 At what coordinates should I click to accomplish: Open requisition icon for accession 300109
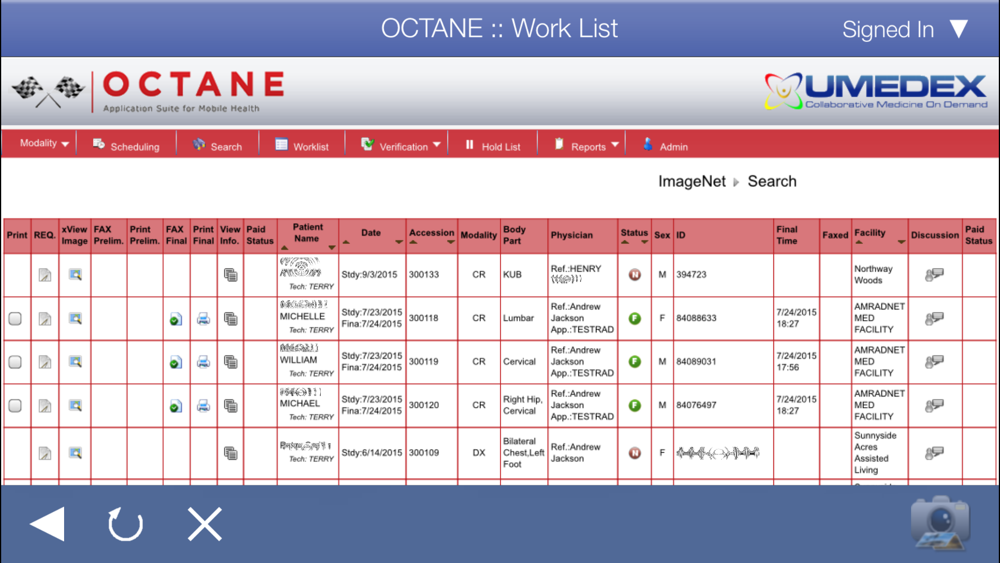(x=45, y=453)
